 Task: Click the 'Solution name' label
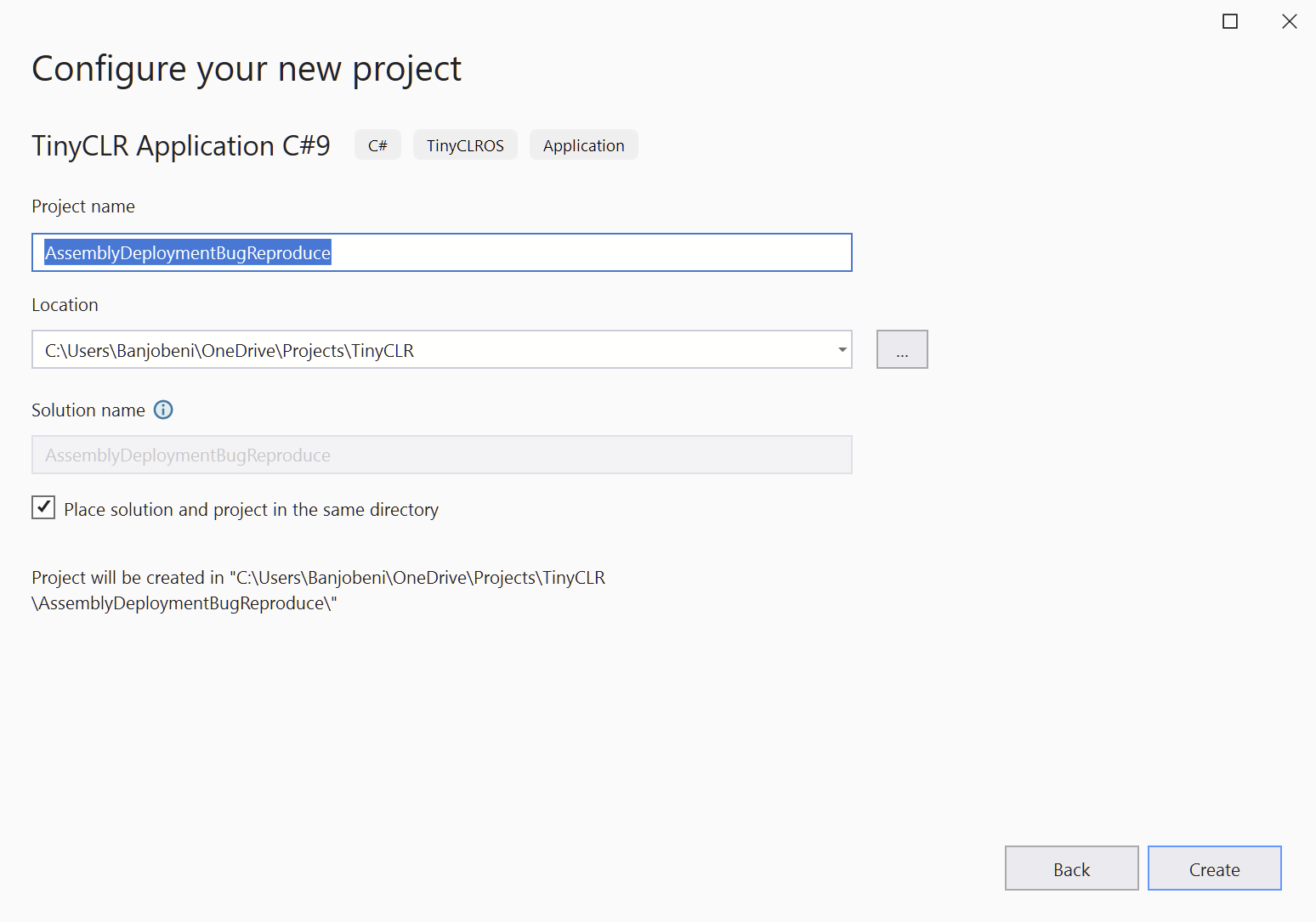88,410
